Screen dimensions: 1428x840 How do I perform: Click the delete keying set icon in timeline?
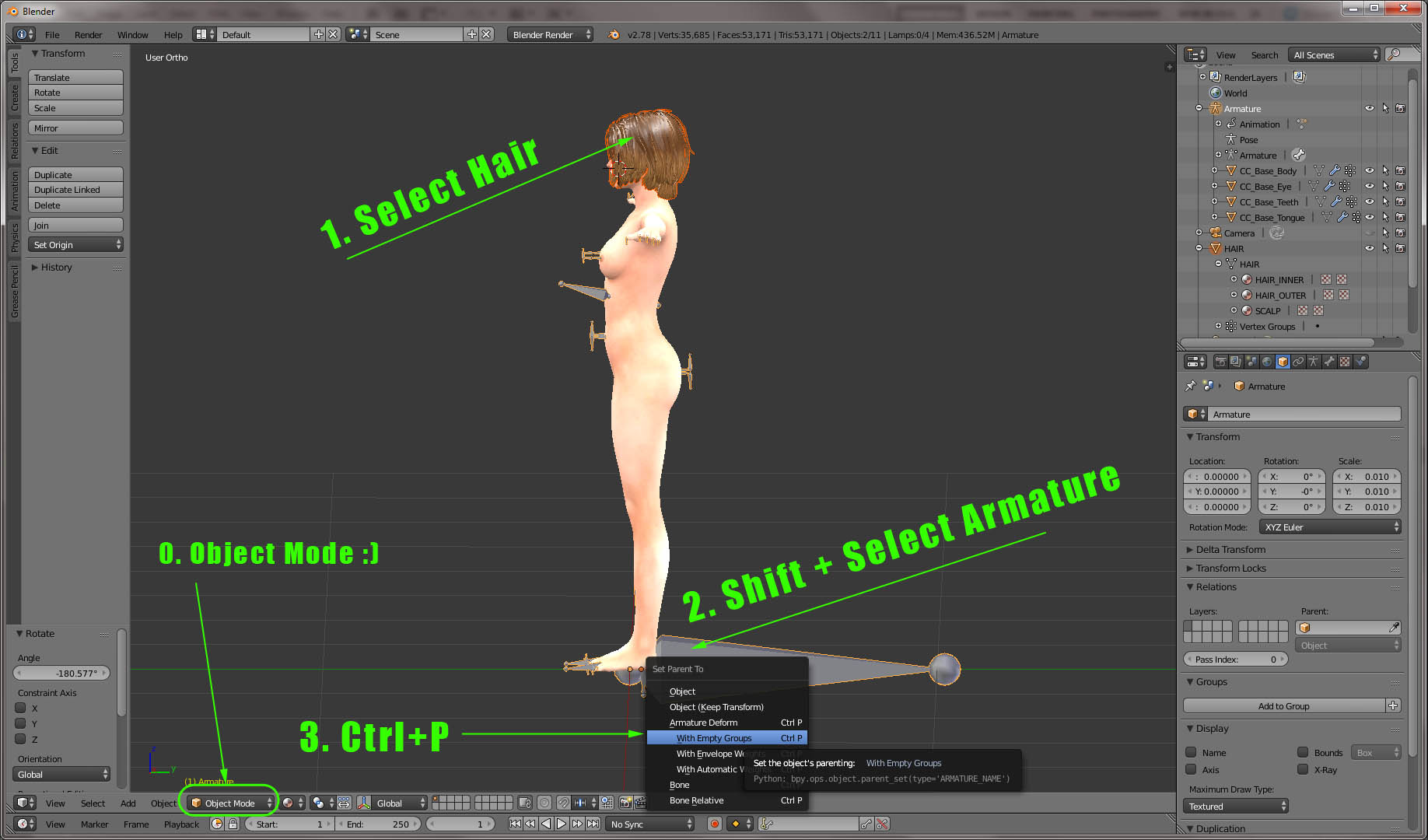tap(881, 824)
